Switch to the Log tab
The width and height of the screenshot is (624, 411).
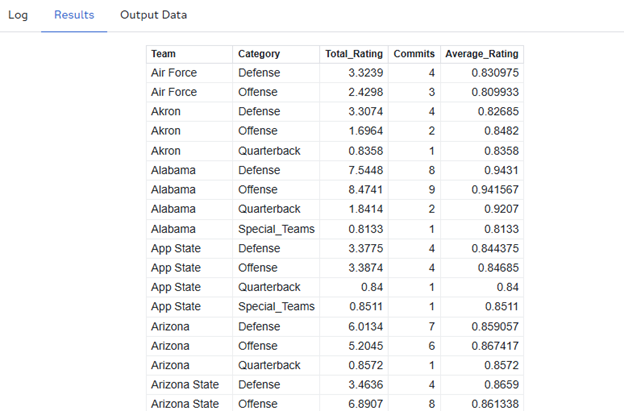[18, 15]
